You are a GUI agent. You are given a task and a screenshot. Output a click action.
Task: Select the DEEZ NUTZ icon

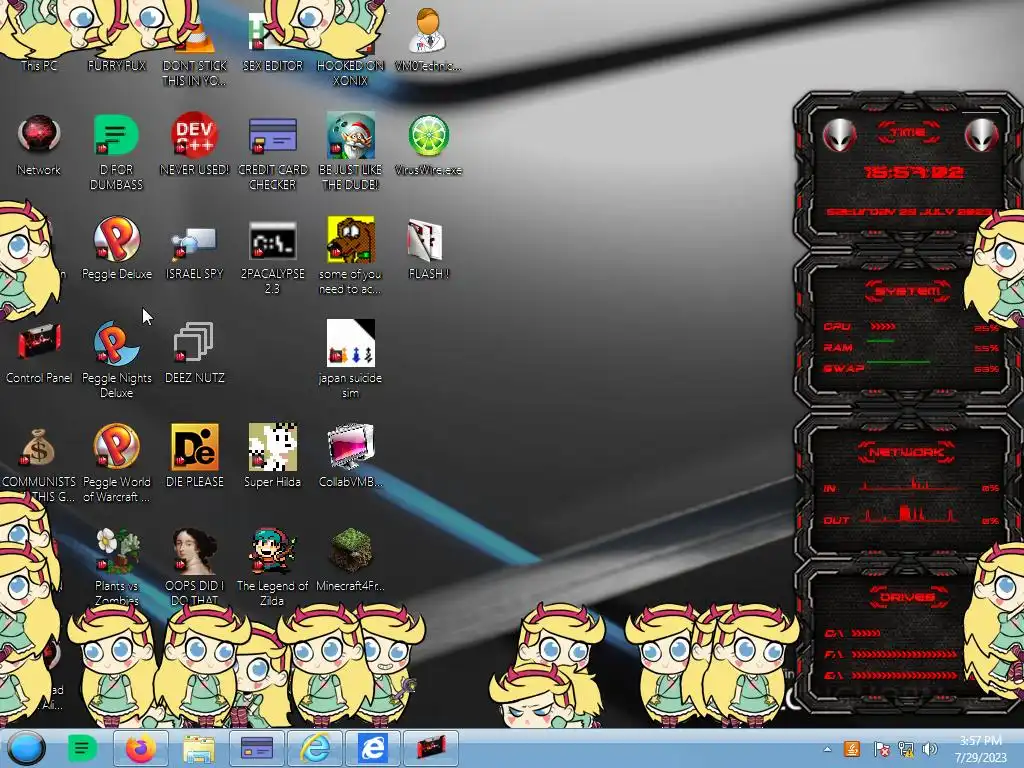(x=194, y=342)
